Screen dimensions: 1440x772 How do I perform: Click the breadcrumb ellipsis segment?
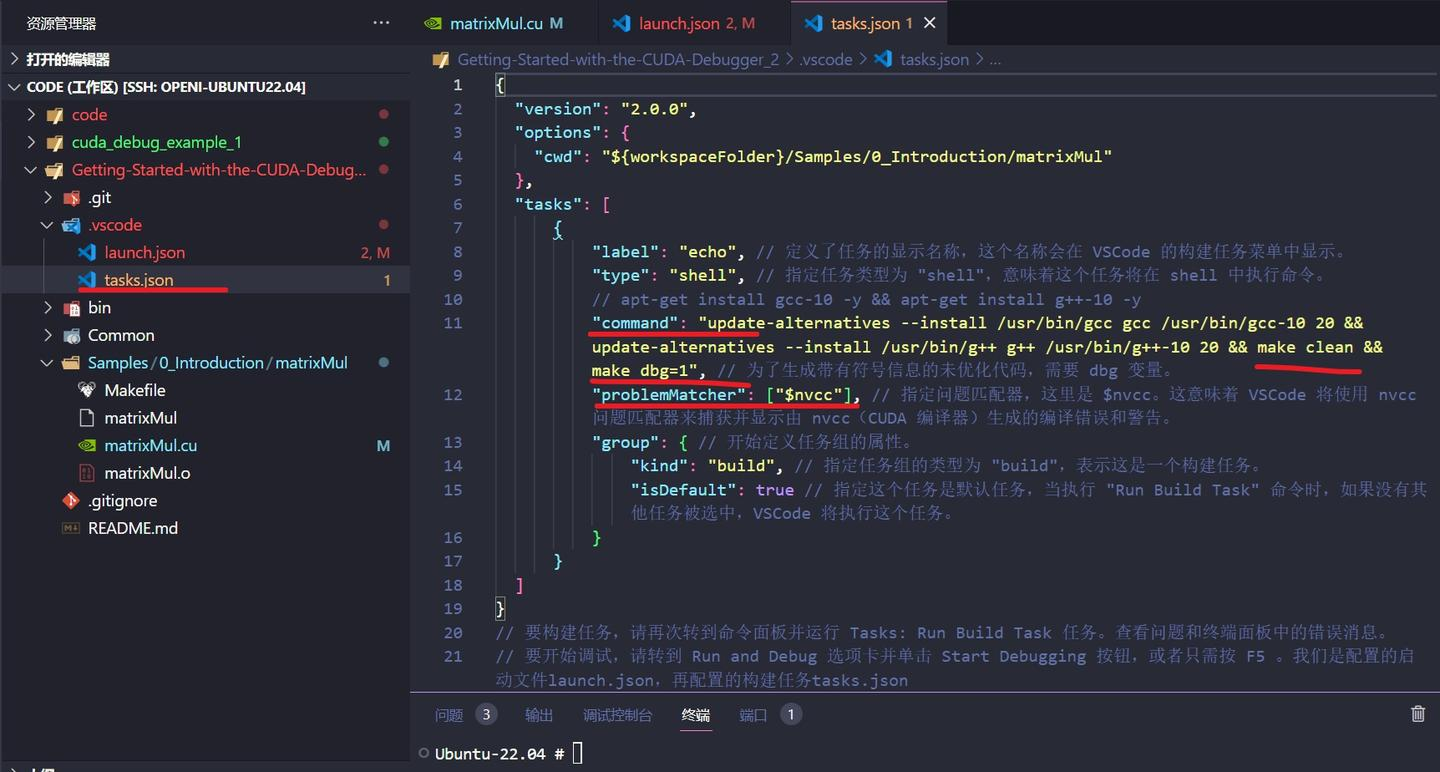(995, 60)
